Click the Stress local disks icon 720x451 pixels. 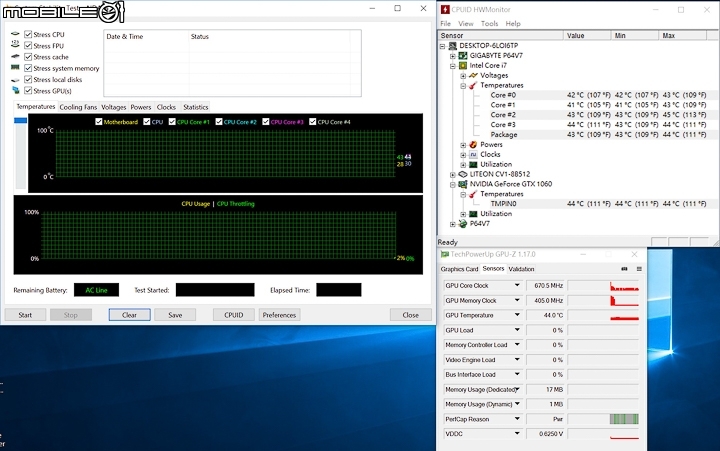pos(15,79)
